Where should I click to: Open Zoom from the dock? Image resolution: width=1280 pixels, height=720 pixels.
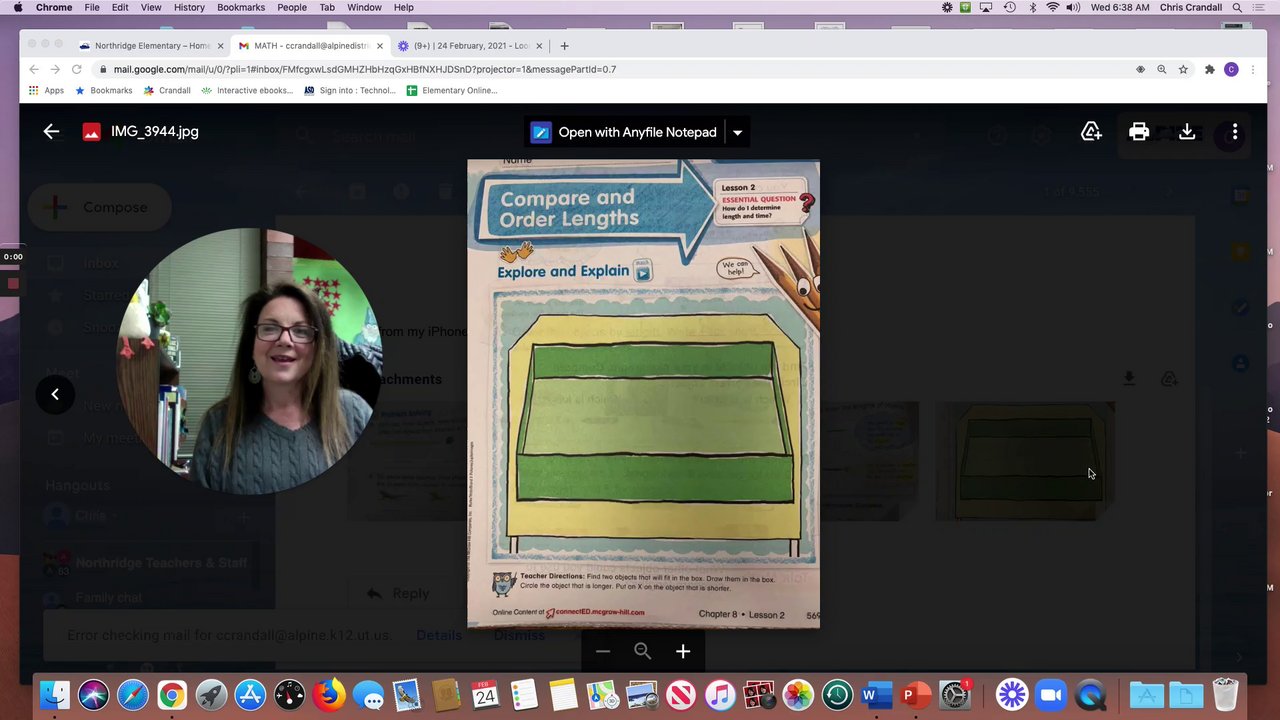point(1051,694)
